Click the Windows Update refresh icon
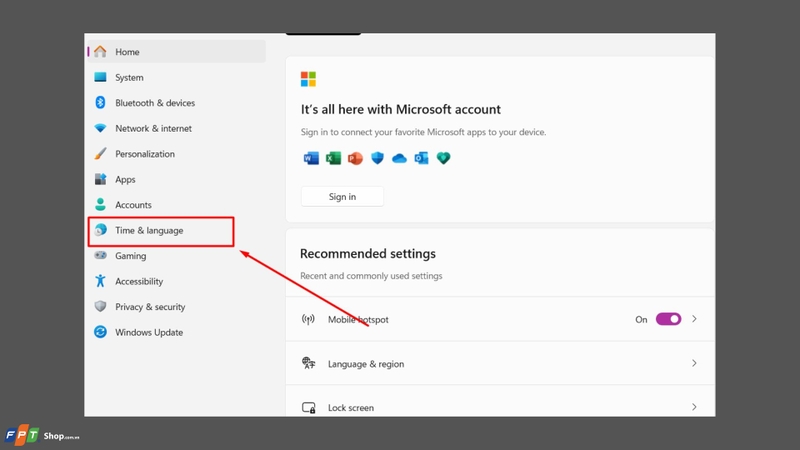The image size is (800, 450). coord(101,332)
